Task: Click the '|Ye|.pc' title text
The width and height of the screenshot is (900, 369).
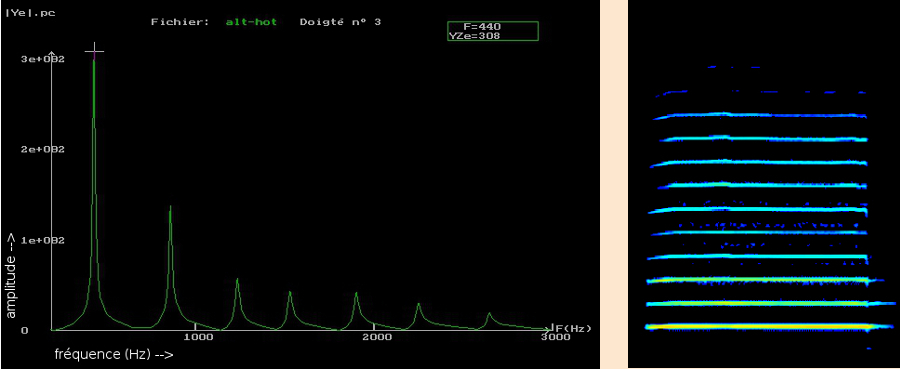Action: tap(30, 12)
